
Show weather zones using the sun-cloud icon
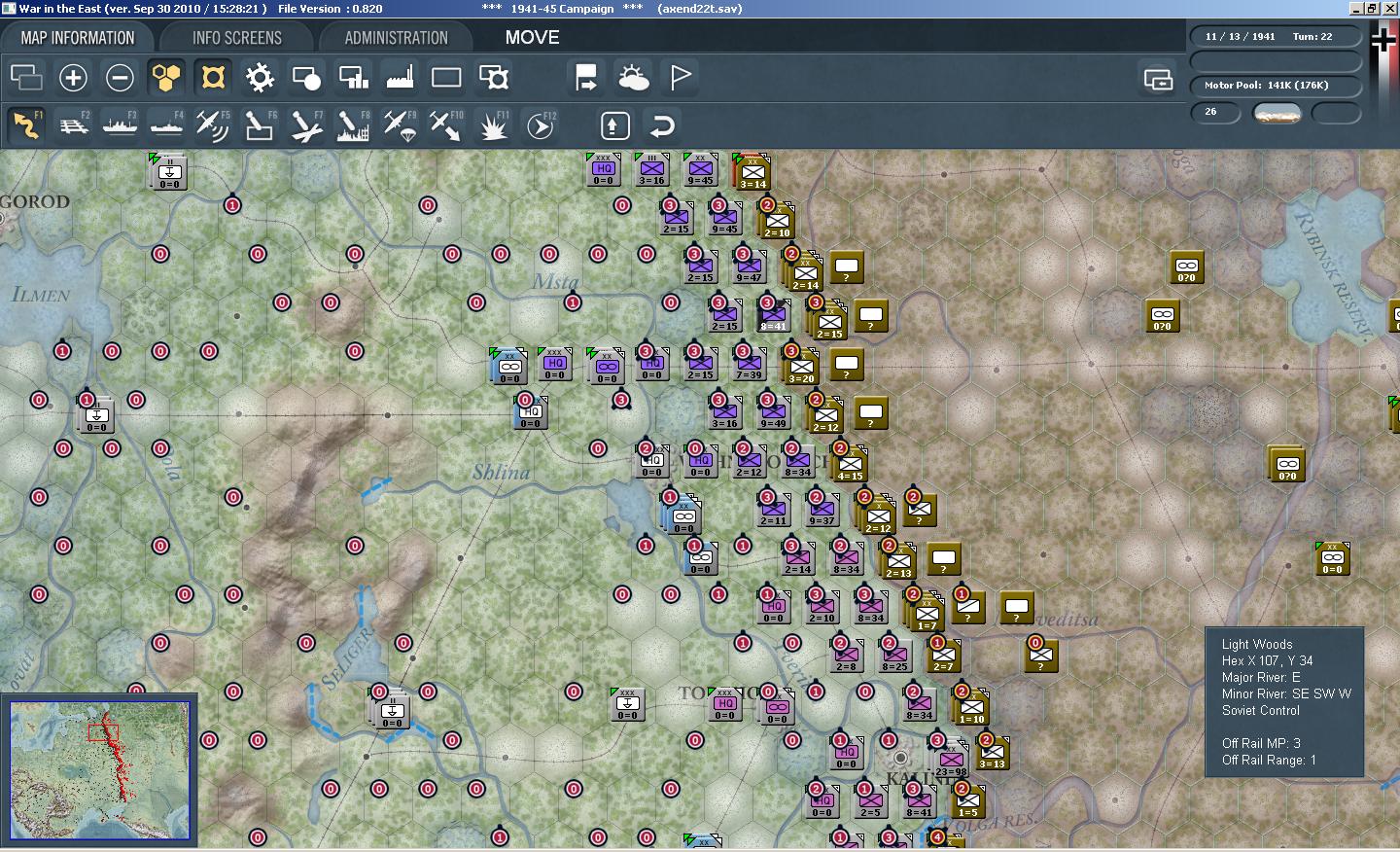point(633,78)
